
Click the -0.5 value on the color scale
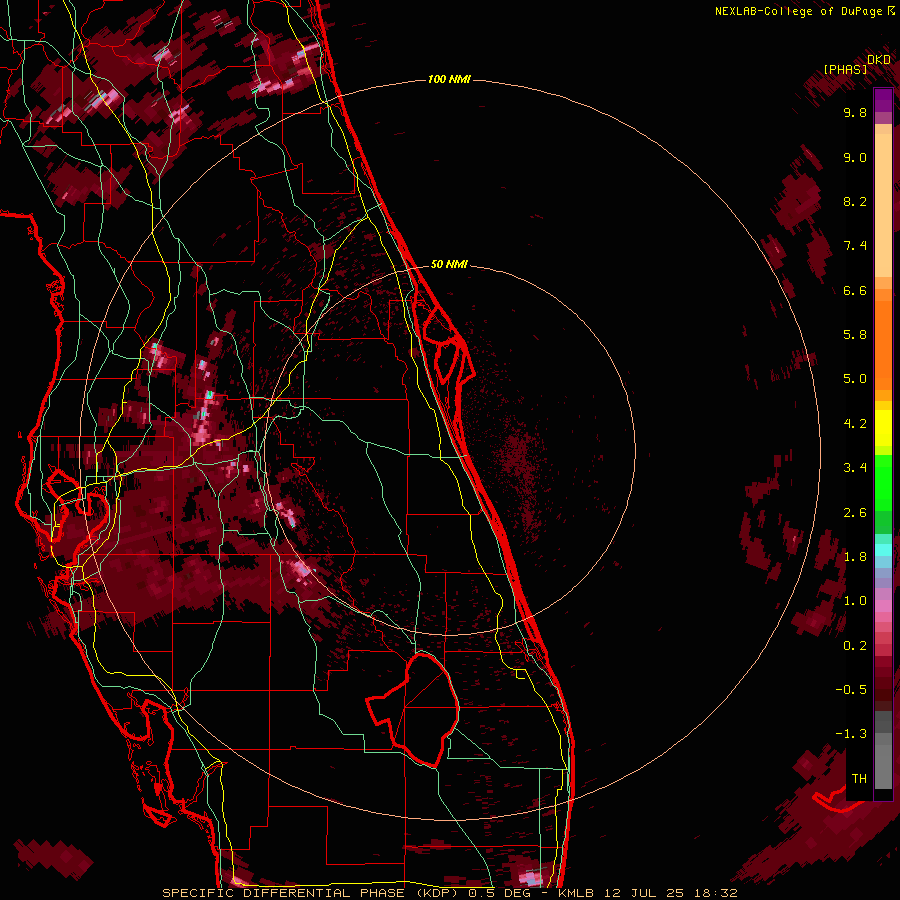(x=851, y=690)
